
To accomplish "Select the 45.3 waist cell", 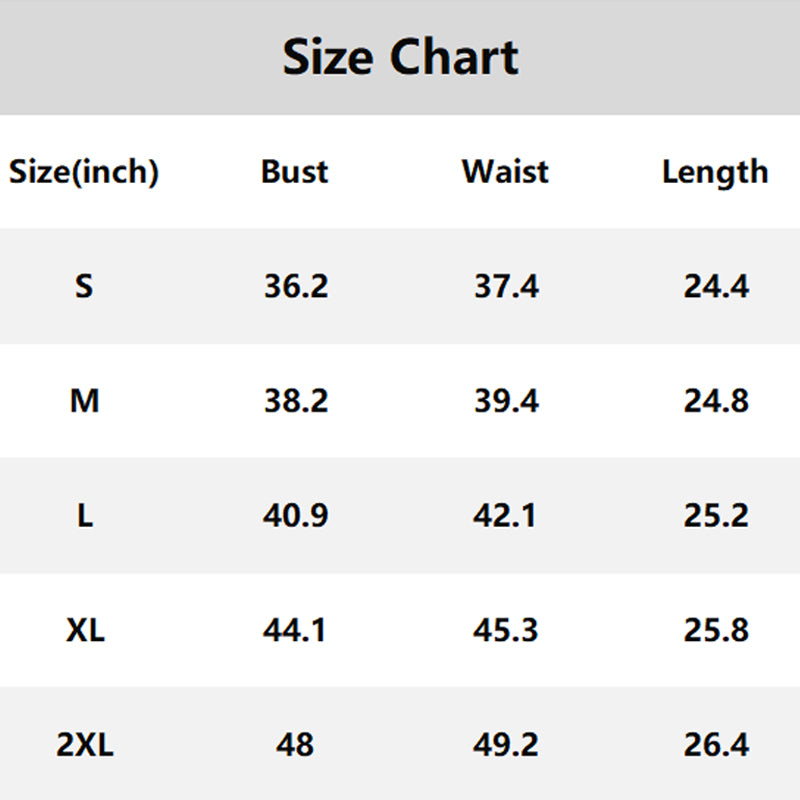I will coord(506,631).
